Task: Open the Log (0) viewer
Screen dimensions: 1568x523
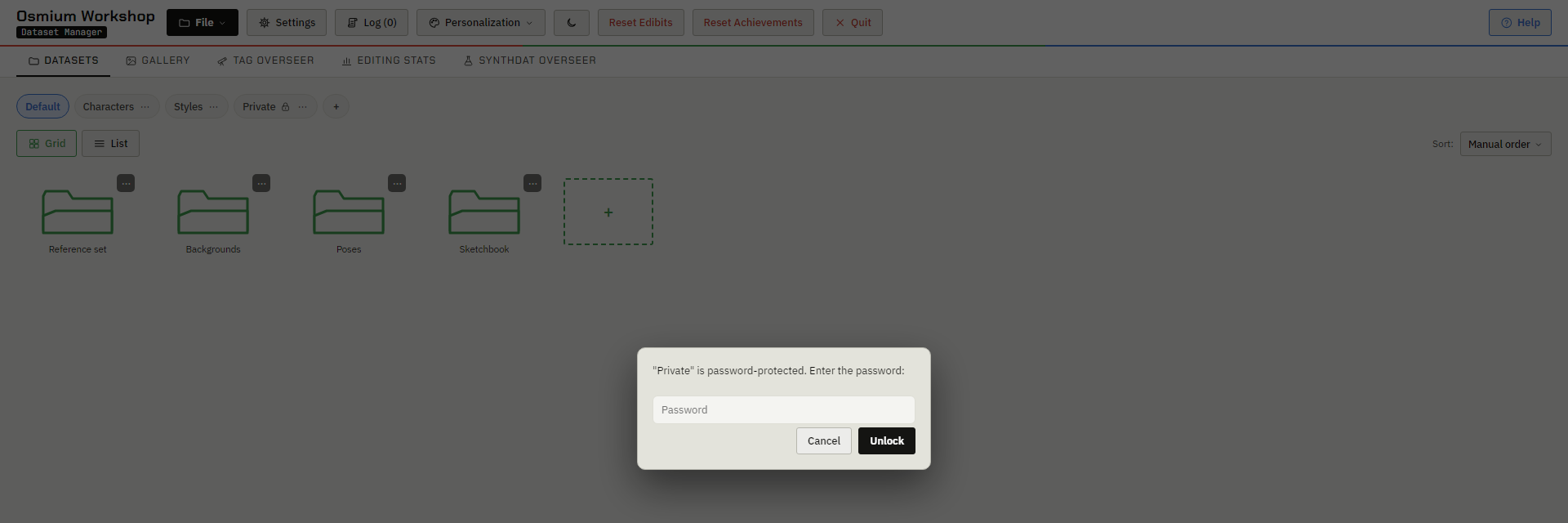Action: tap(372, 23)
